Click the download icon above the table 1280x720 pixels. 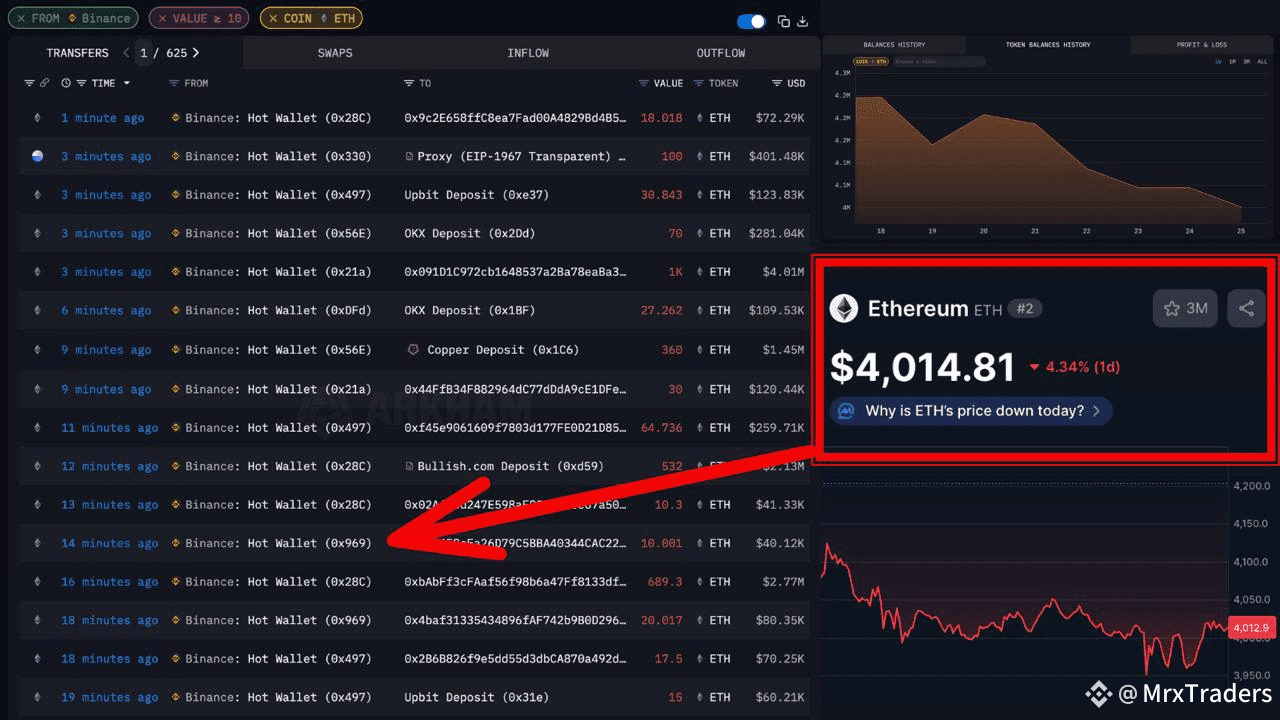point(803,22)
